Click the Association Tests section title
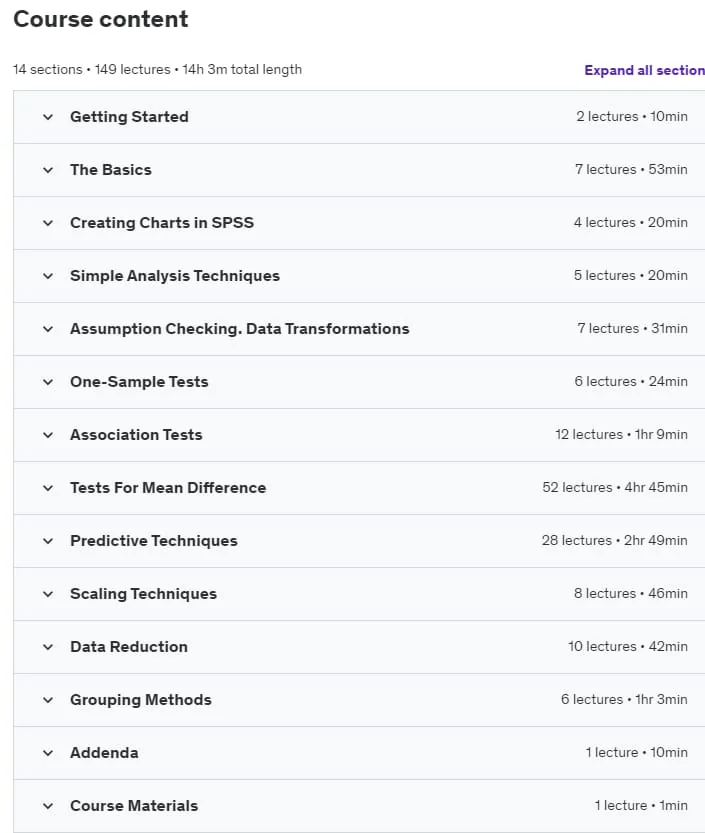 coord(136,435)
